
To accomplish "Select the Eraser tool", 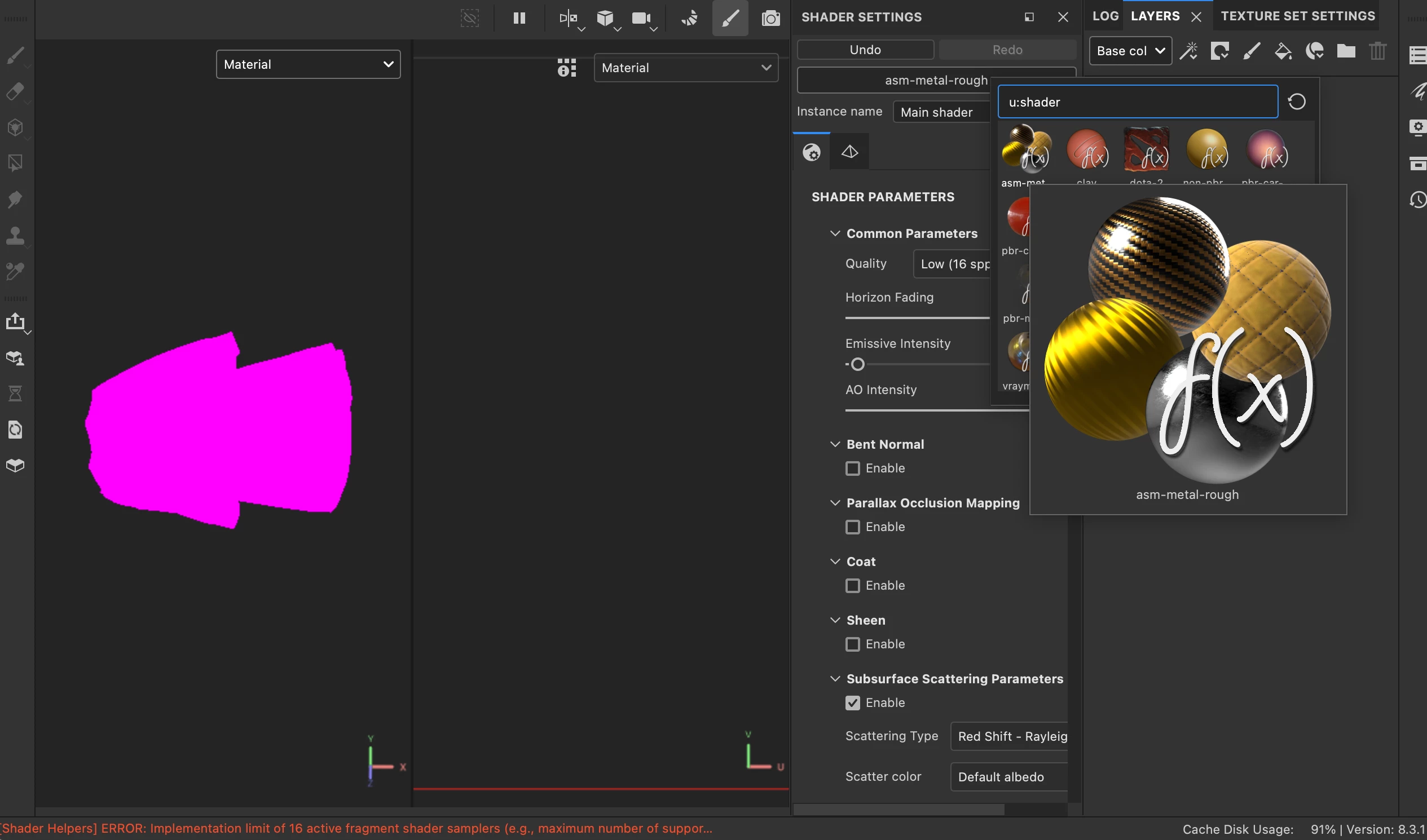I will pos(15,91).
